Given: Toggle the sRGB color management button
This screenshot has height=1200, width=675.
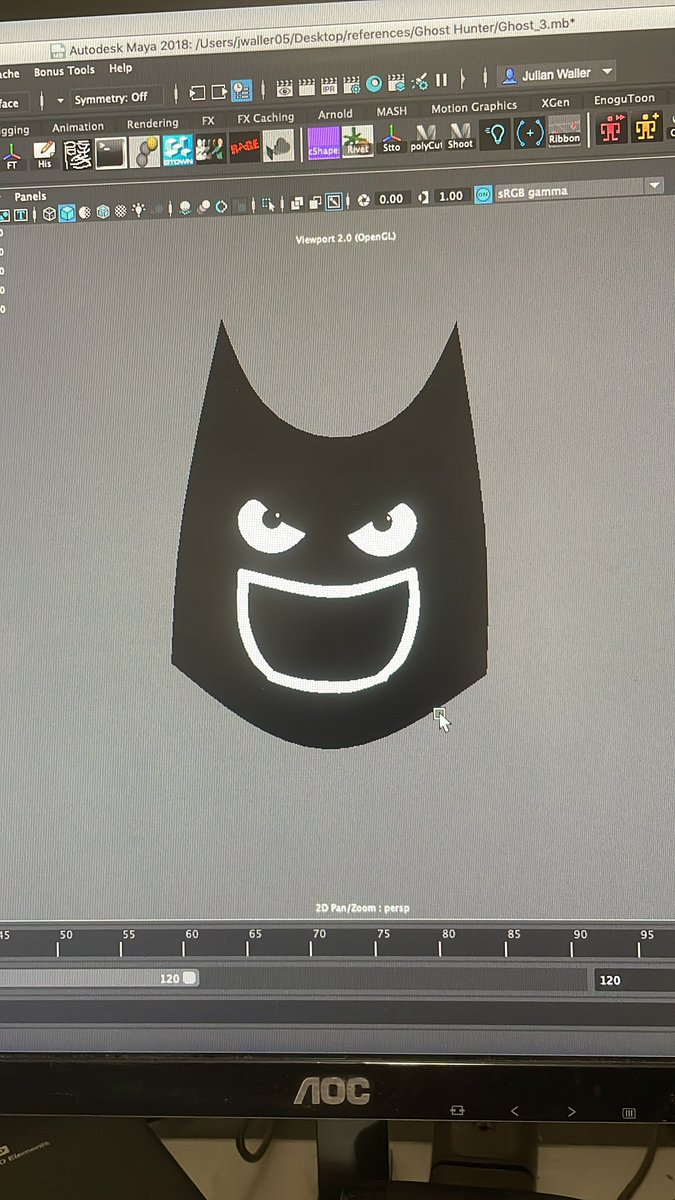Looking at the screenshot, I should click(x=483, y=194).
